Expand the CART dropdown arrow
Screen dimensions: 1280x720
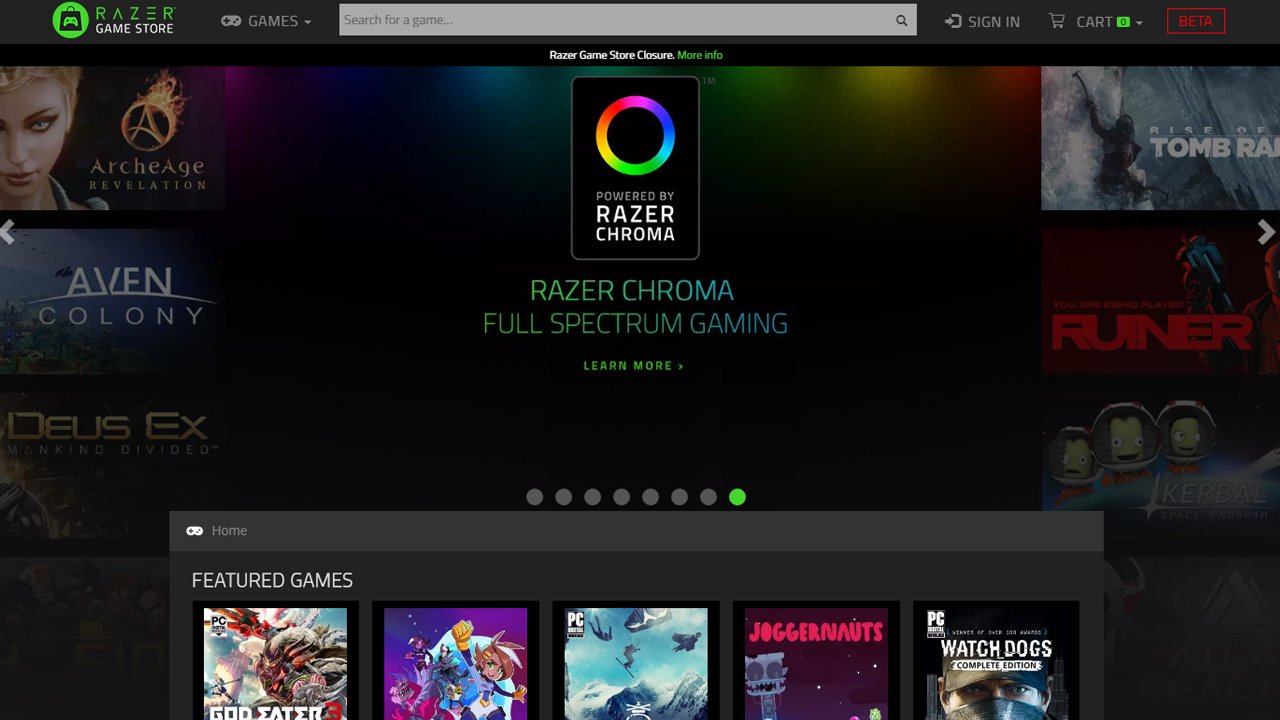point(1138,21)
